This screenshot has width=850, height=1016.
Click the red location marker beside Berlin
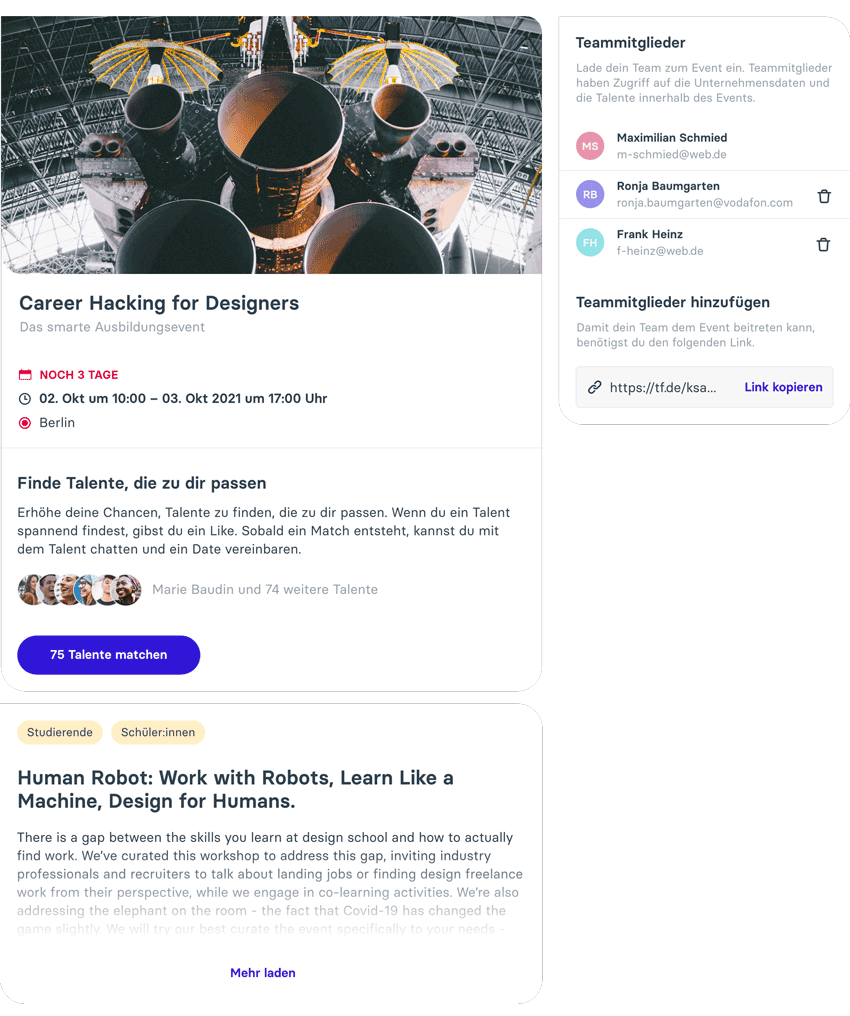coord(25,423)
